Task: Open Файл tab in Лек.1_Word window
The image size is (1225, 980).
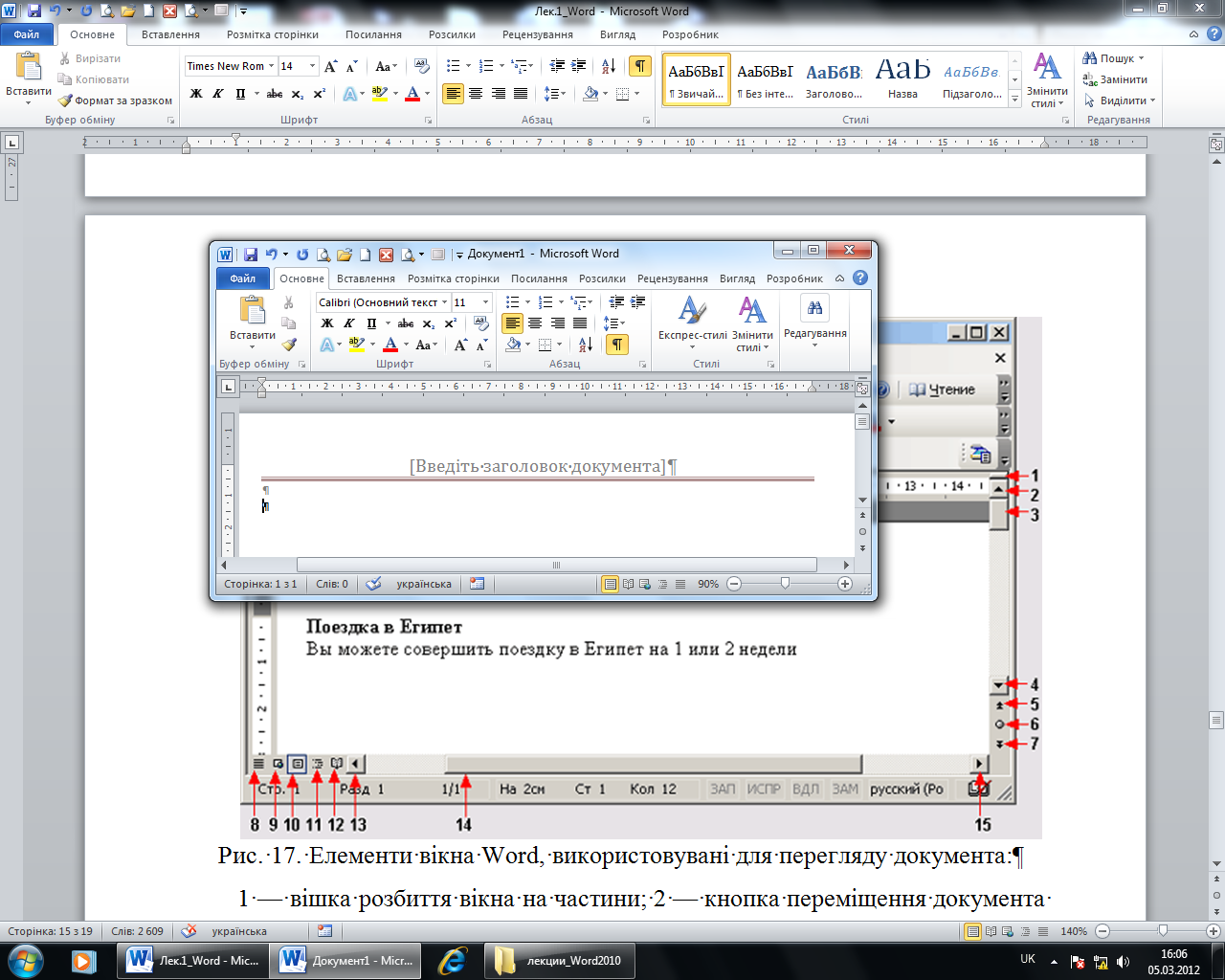Action: 27,34
